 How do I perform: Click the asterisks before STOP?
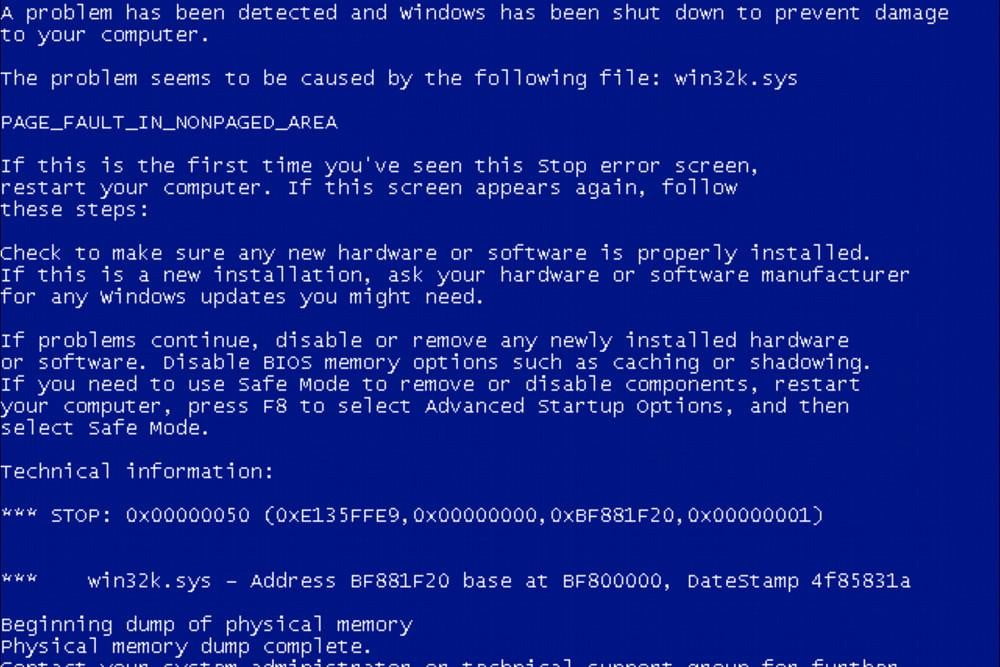[x=18, y=512]
